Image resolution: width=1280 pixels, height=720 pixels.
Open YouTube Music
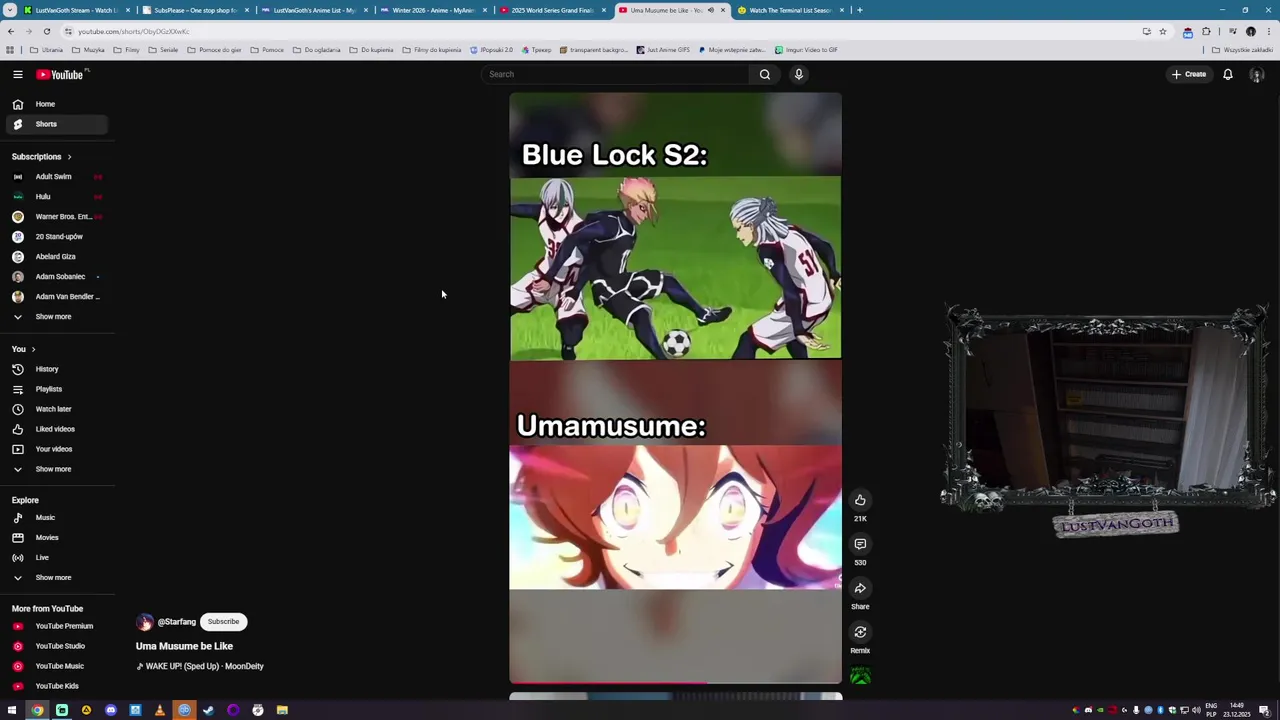click(55, 666)
